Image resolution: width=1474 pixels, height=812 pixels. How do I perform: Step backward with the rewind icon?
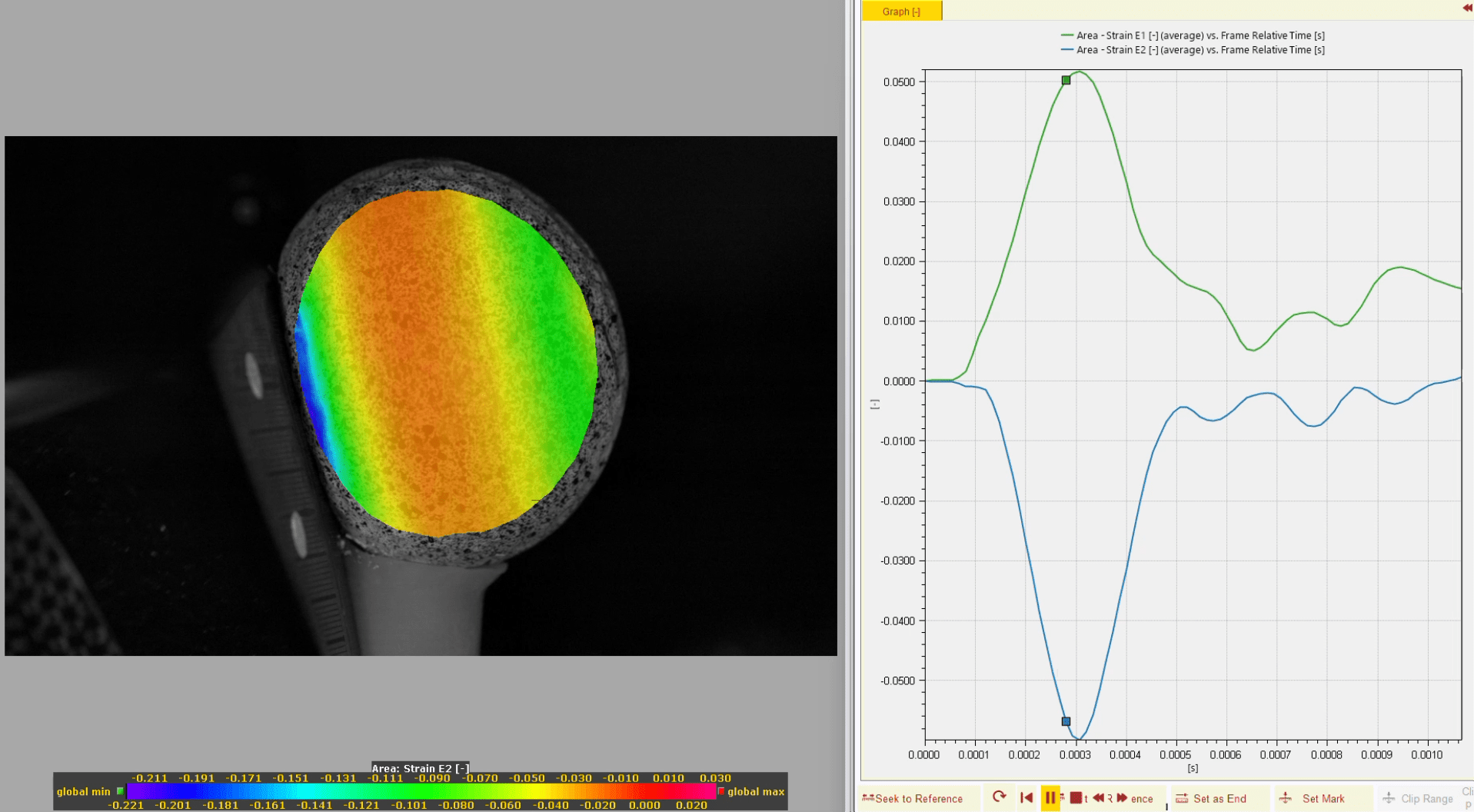1098,798
